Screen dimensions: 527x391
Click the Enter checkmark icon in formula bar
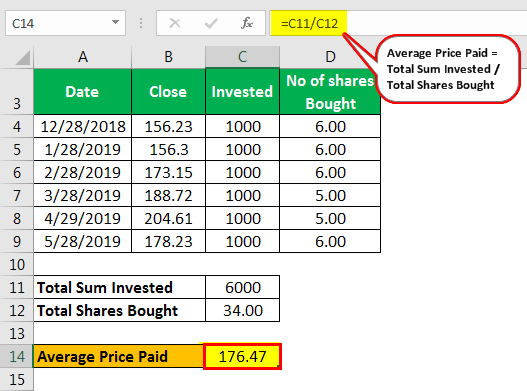click(211, 23)
